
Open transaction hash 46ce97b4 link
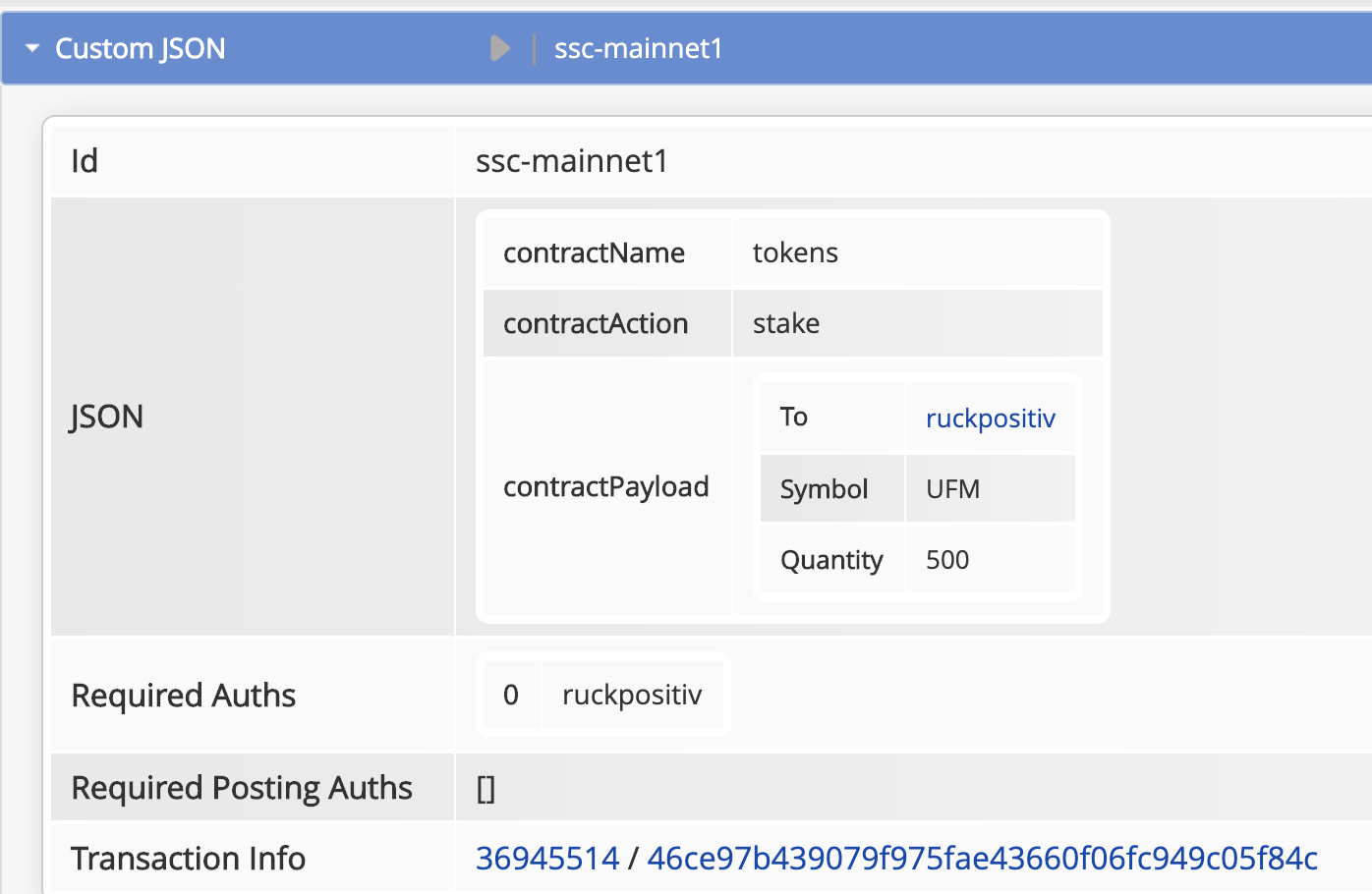tap(982, 859)
